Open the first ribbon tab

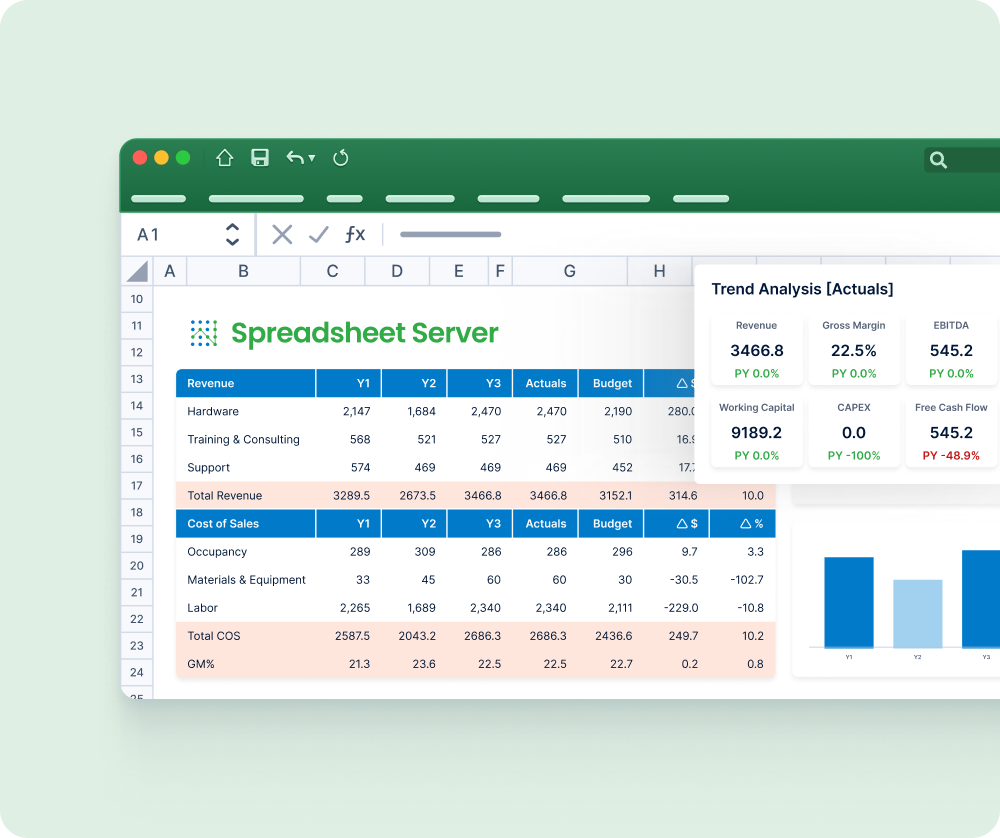pos(158,199)
